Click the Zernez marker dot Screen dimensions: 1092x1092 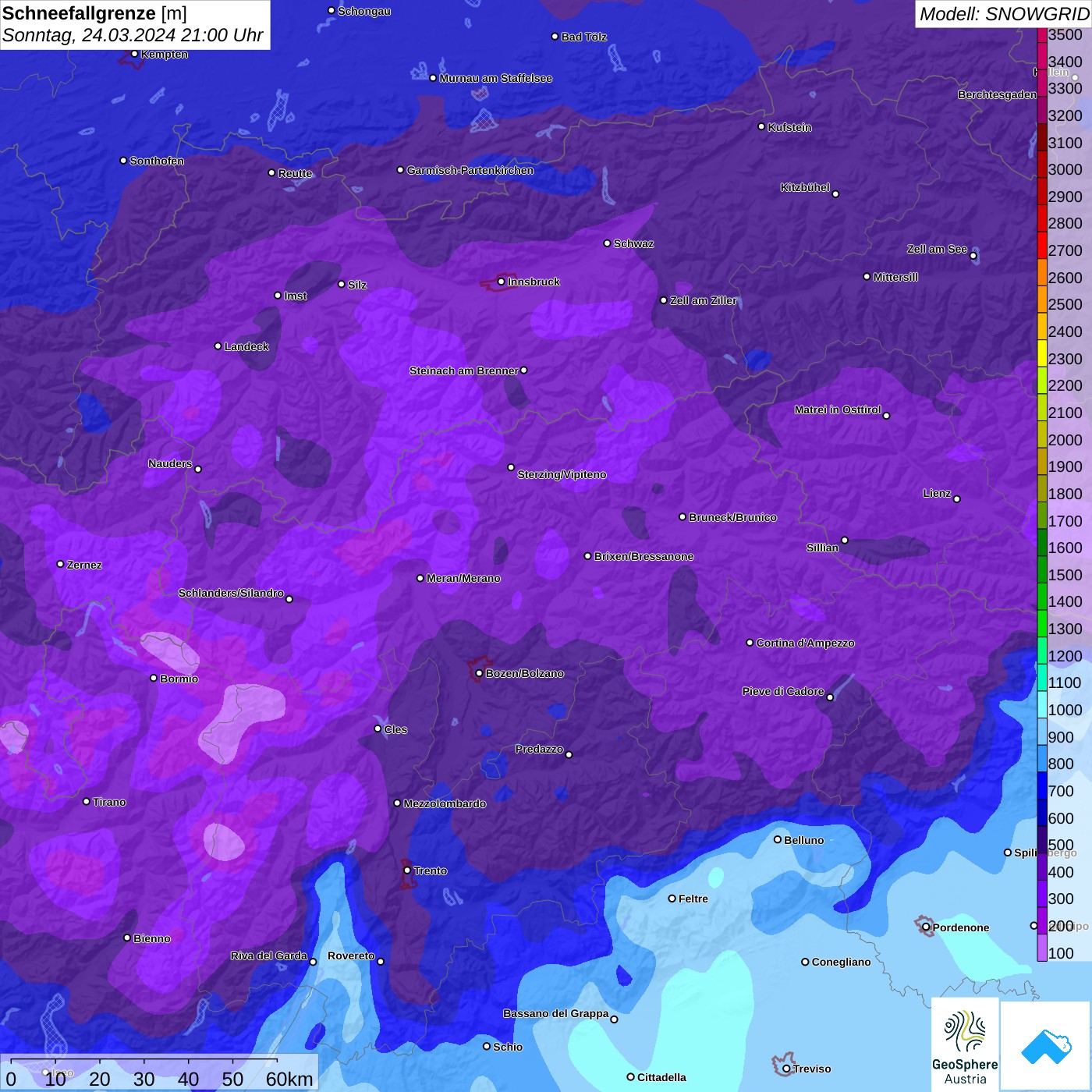pyautogui.click(x=61, y=564)
